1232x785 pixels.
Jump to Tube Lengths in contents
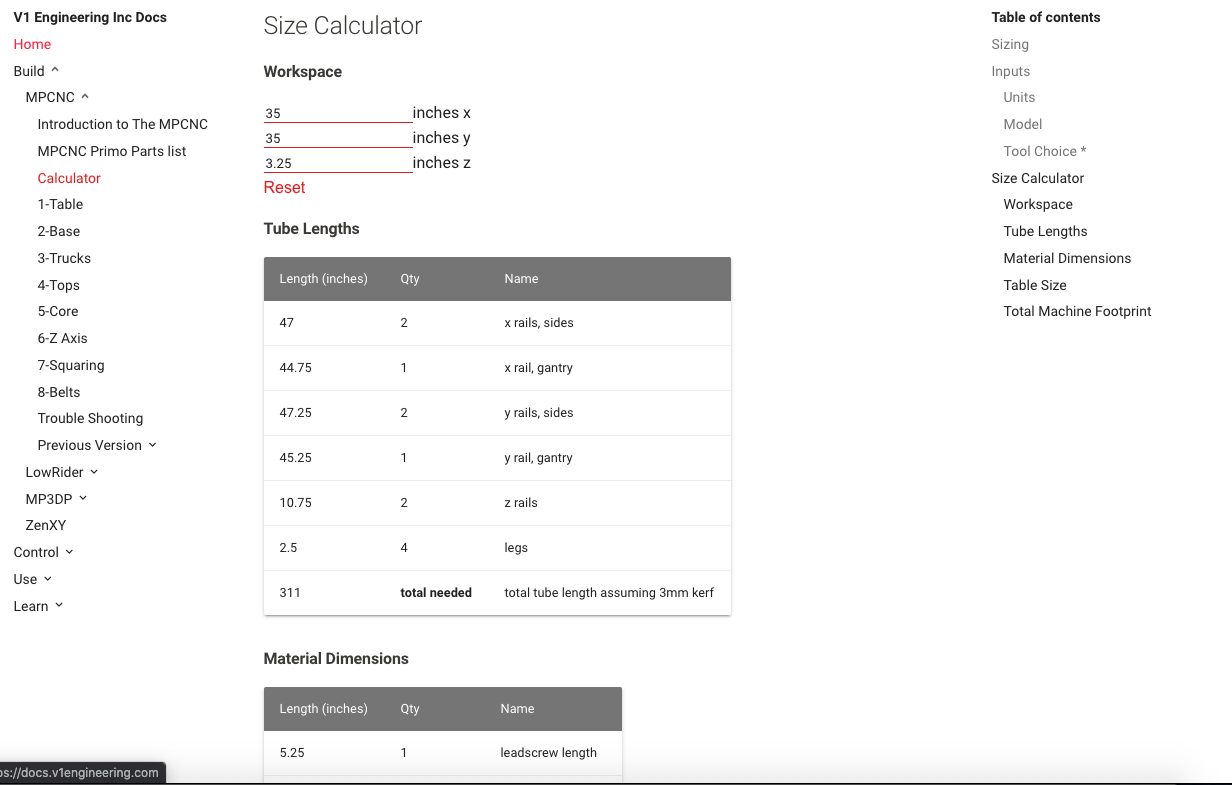pyautogui.click(x=1045, y=231)
